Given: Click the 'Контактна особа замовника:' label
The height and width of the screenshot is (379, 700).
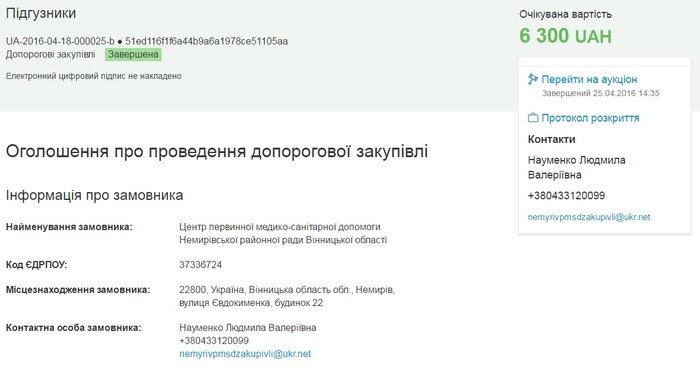Looking at the screenshot, I should click(73, 328).
